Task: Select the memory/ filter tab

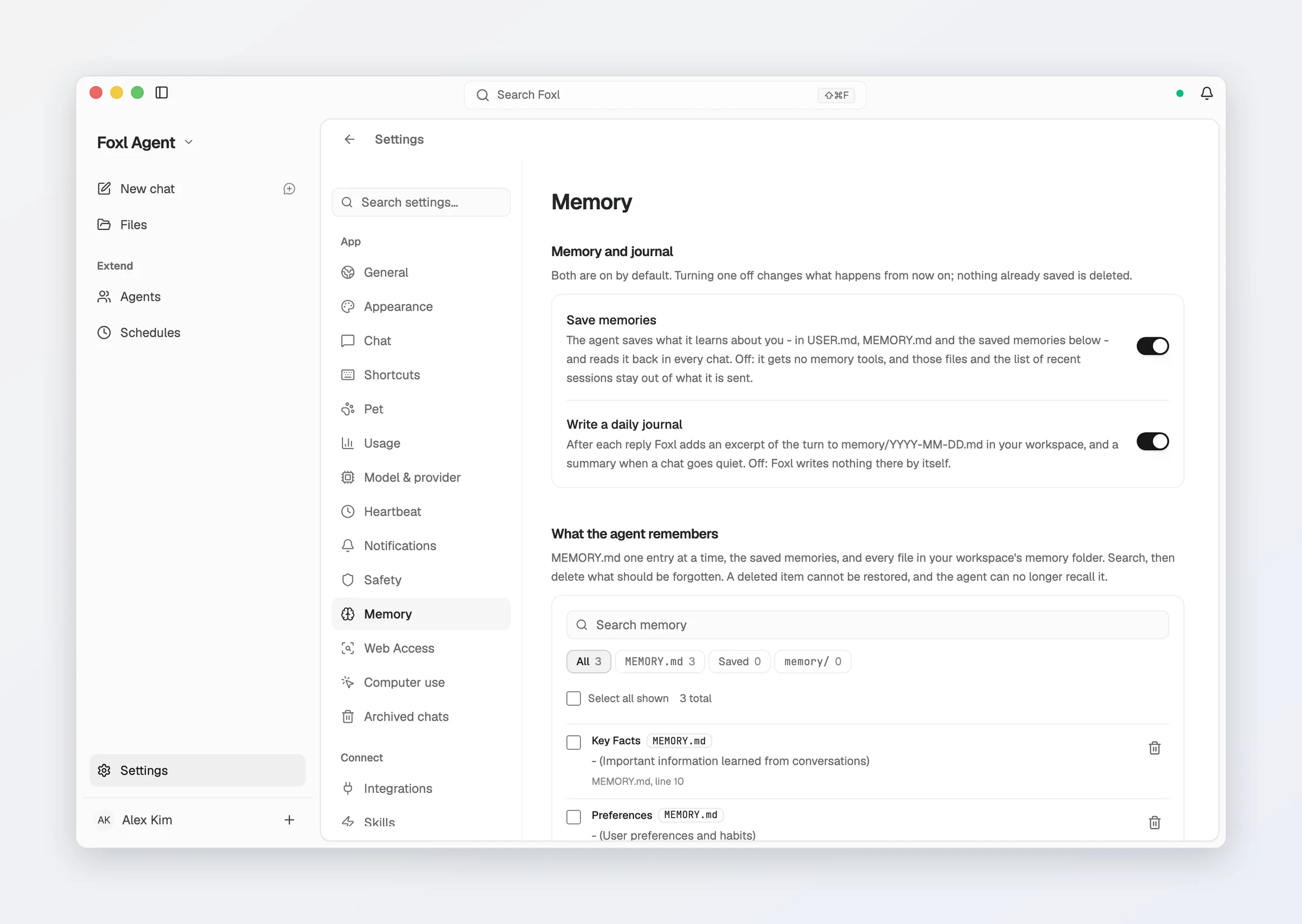Action: pyautogui.click(x=813, y=662)
